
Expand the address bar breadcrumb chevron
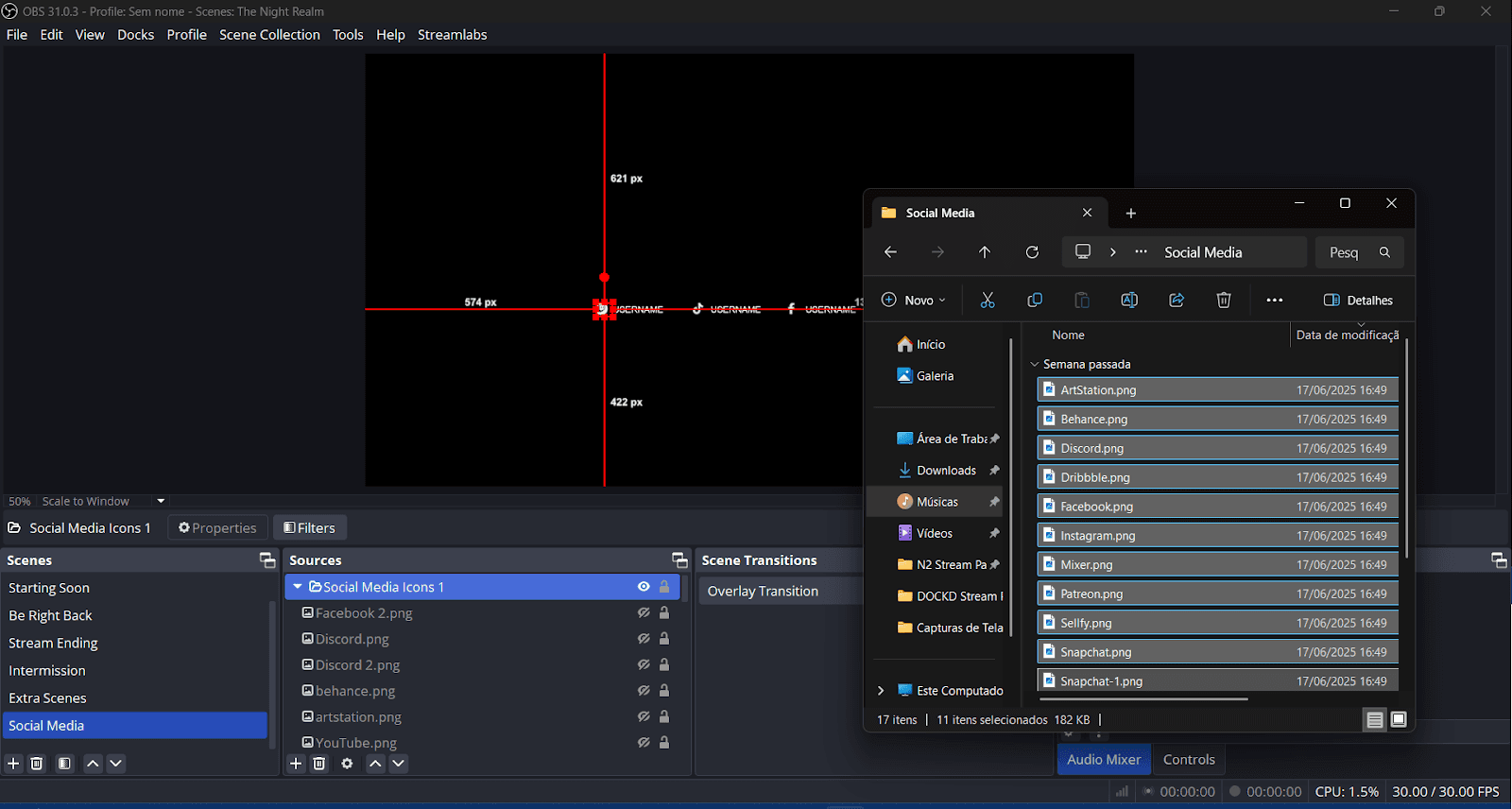pos(1113,252)
